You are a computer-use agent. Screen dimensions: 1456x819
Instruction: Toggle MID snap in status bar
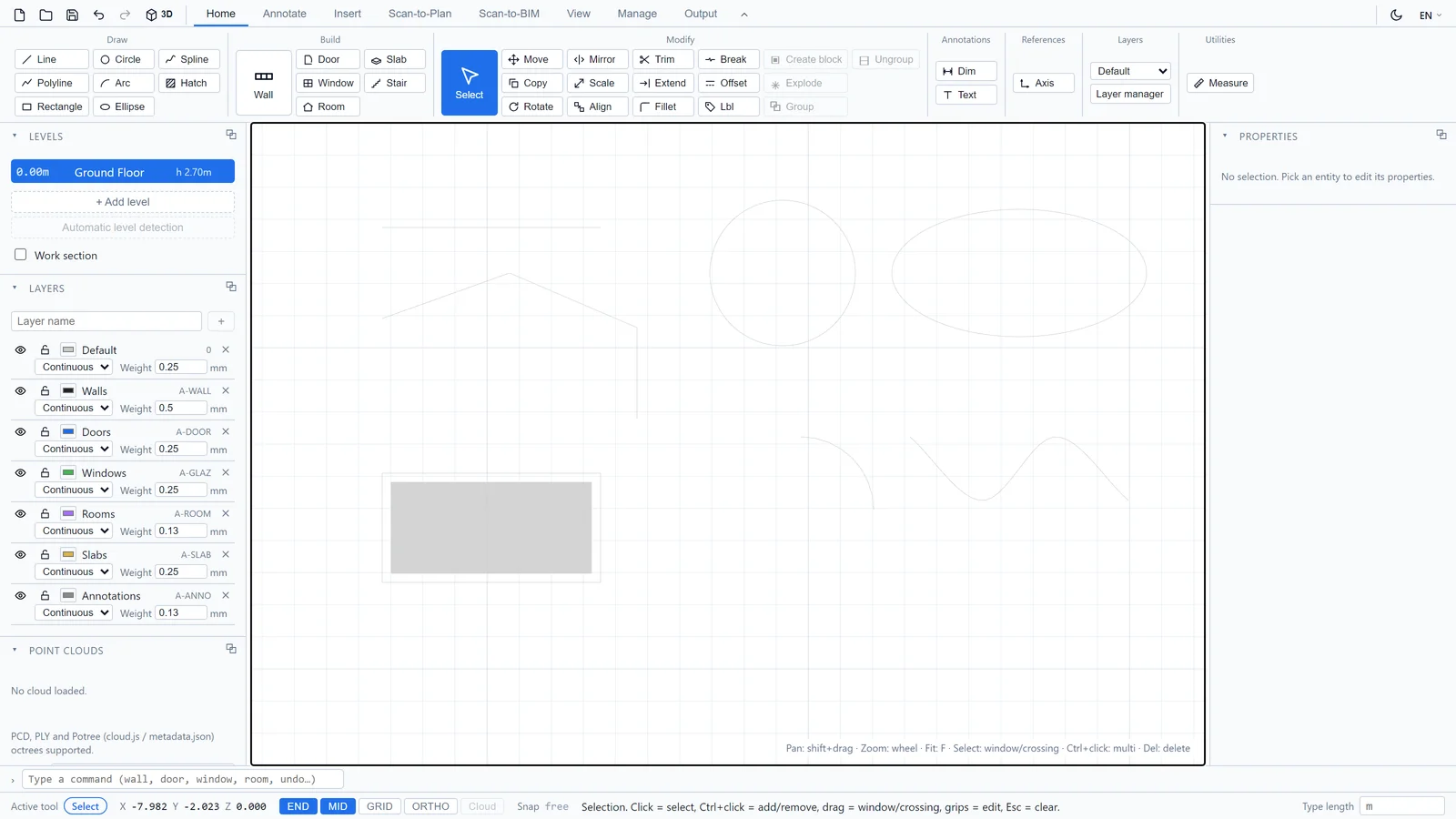point(338,806)
